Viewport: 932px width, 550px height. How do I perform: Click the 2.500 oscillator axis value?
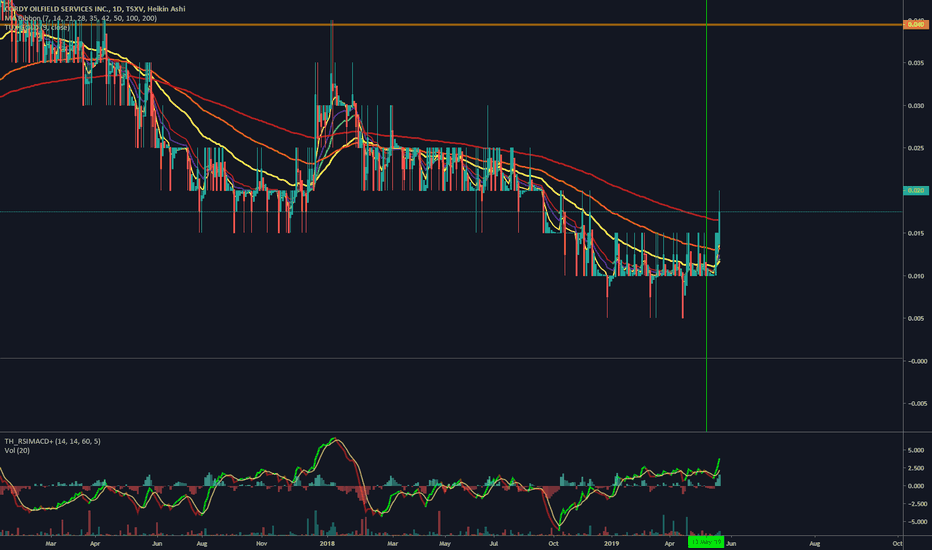point(916,468)
